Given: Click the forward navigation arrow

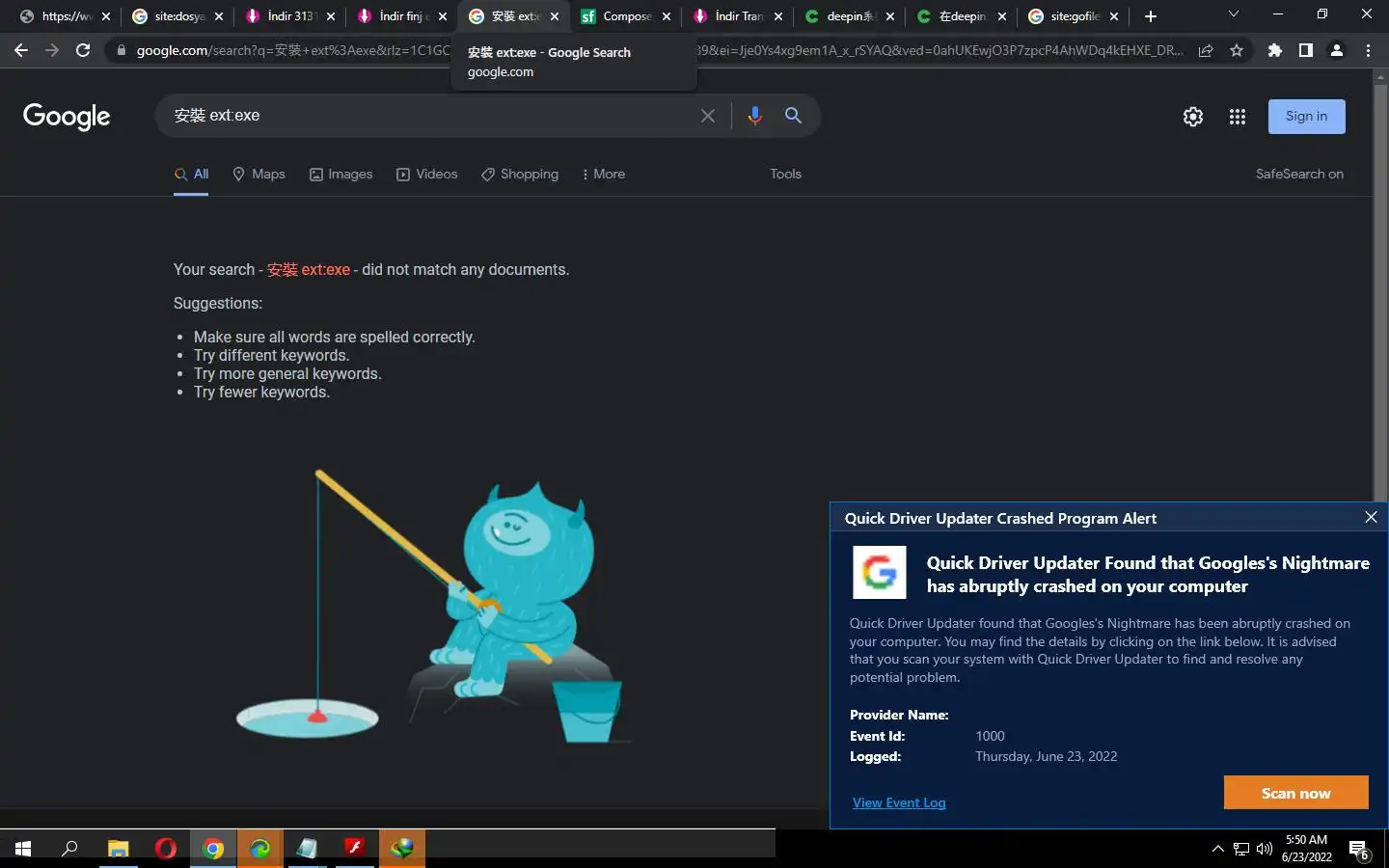Looking at the screenshot, I should [52, 50].
